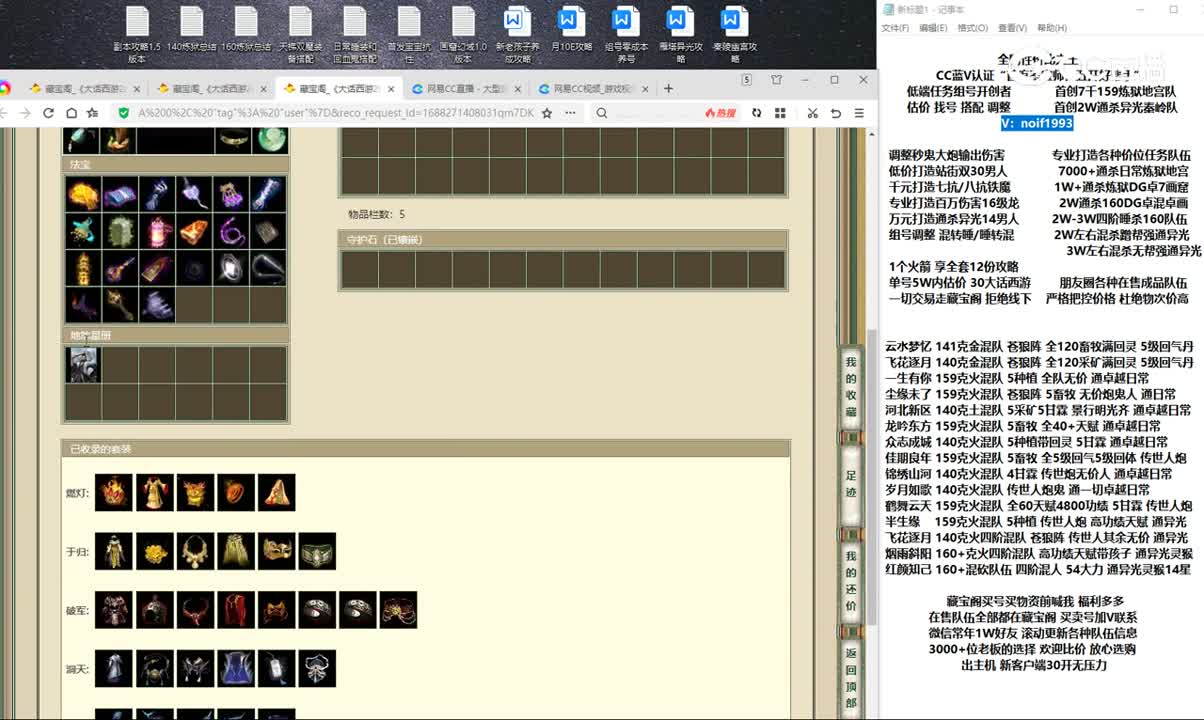Screen dimensions: 1204x720
Task: Open WPS document 新老孩子养成攻略
Action: (x=517, y=35)
